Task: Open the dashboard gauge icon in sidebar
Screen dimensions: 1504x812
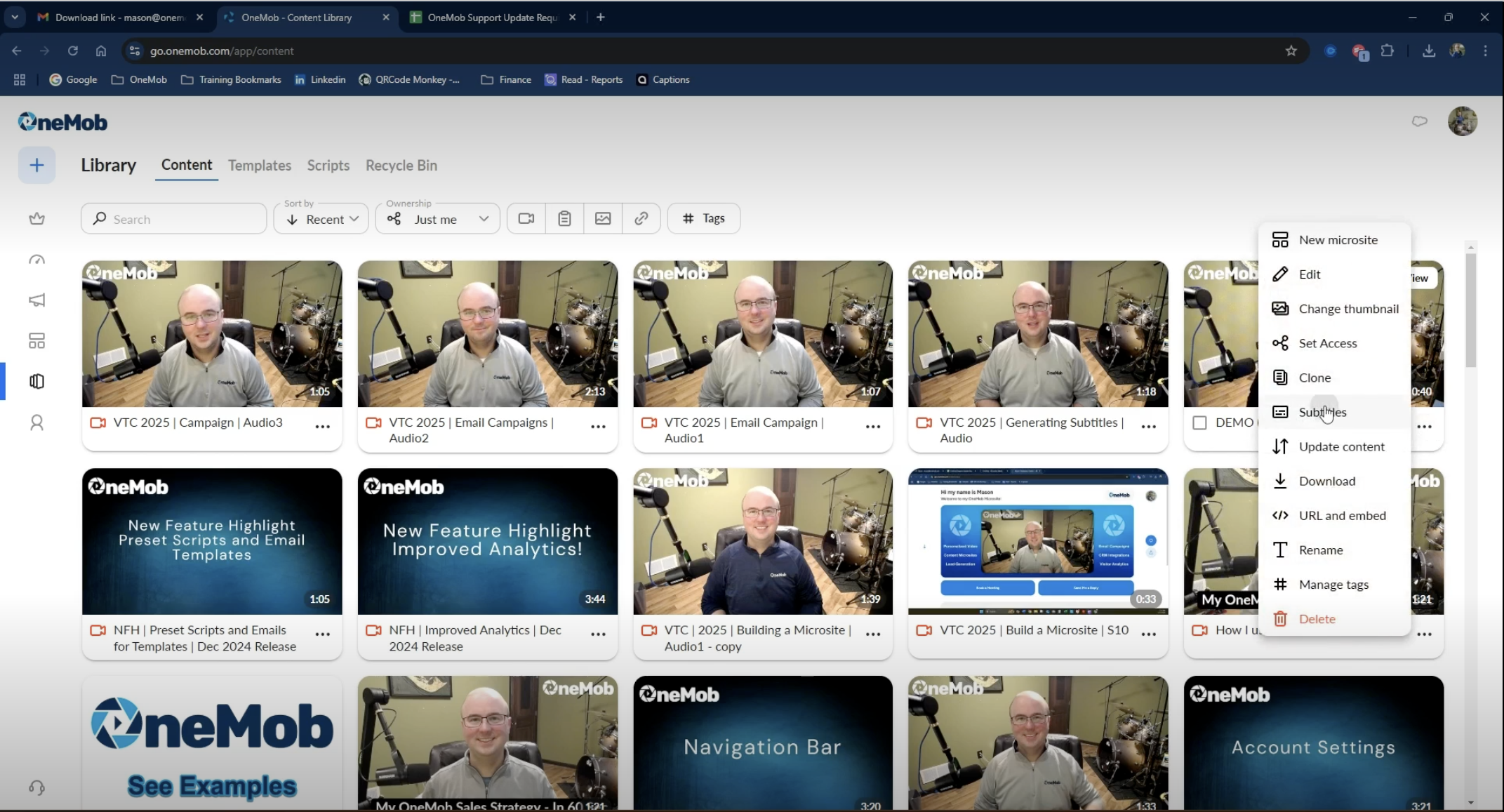Action: point(36,260)
